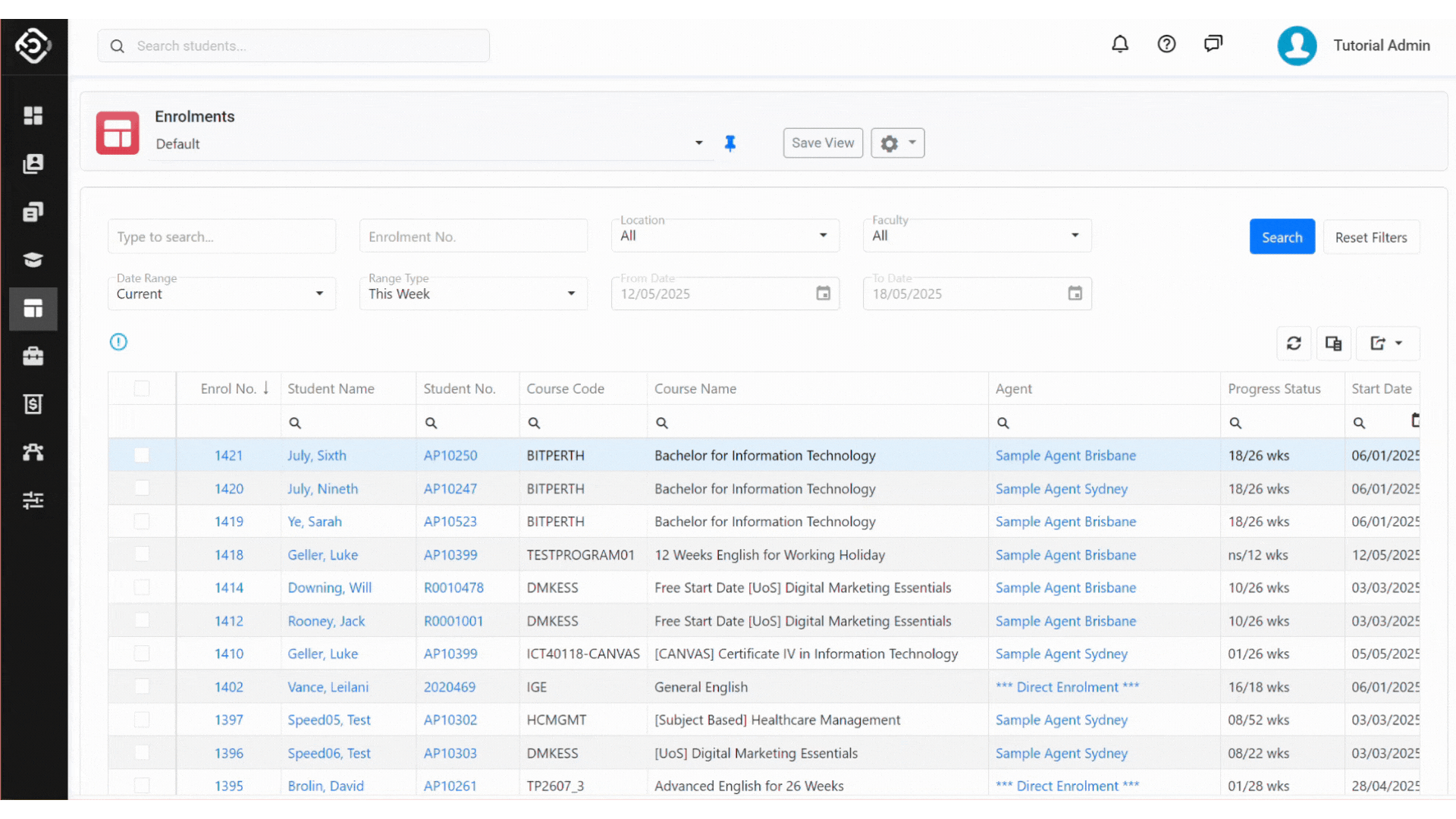Viewport: 1456px width, 819px height.
Task: Open the help question mark icon
Action: coord(1166,45)
